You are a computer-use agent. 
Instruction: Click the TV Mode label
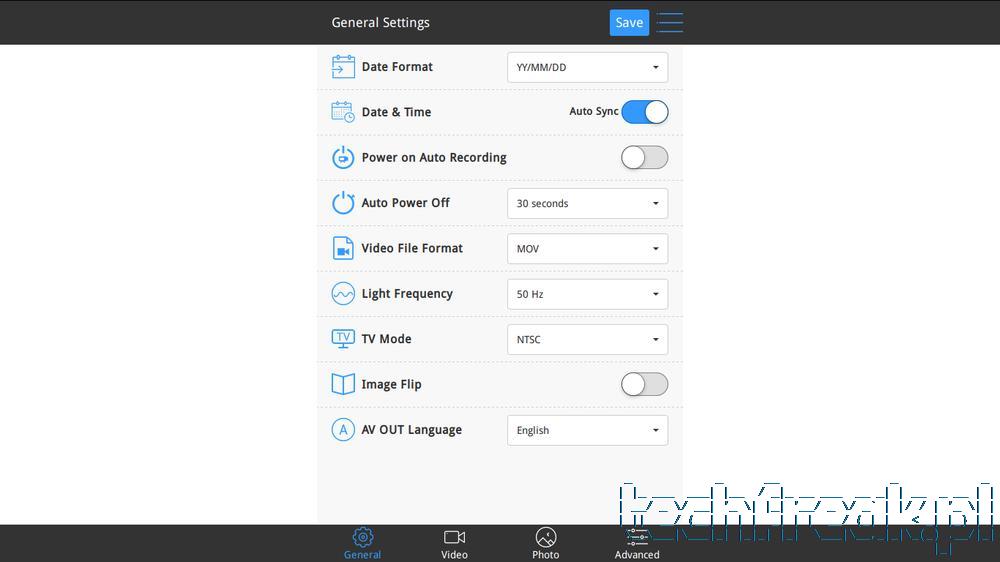(386, 339)
